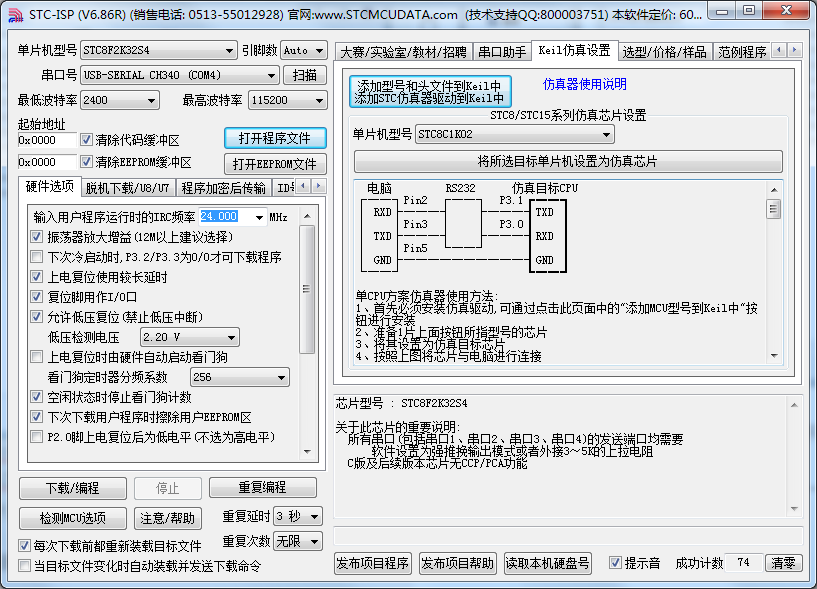Enable 当目标文件变化时自动装载并发送下载命令
The width and height of the screenshot is (817, 589).
[x=24, y=566]
